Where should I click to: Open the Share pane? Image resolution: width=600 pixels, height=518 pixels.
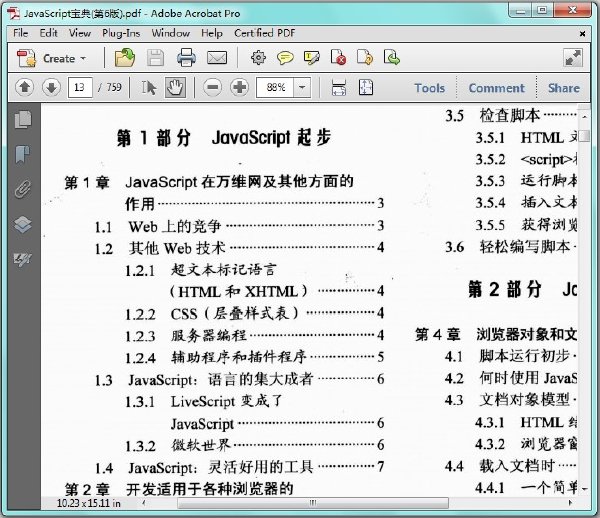tap(563, 88)
